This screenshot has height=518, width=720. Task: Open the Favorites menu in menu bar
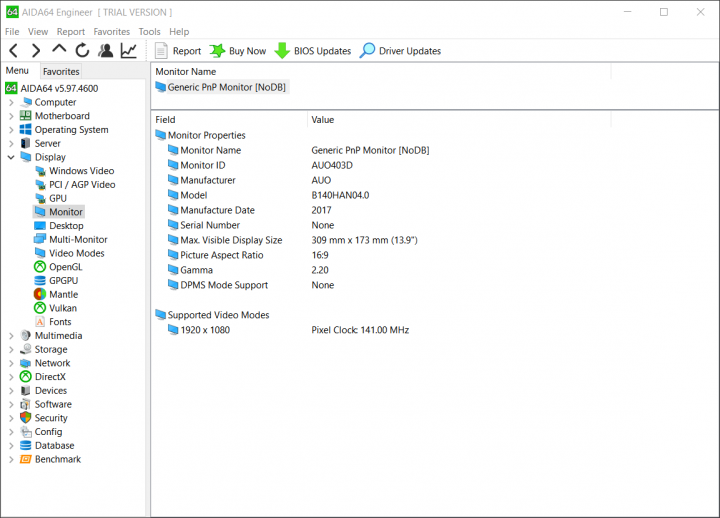(x=112, y=32)
